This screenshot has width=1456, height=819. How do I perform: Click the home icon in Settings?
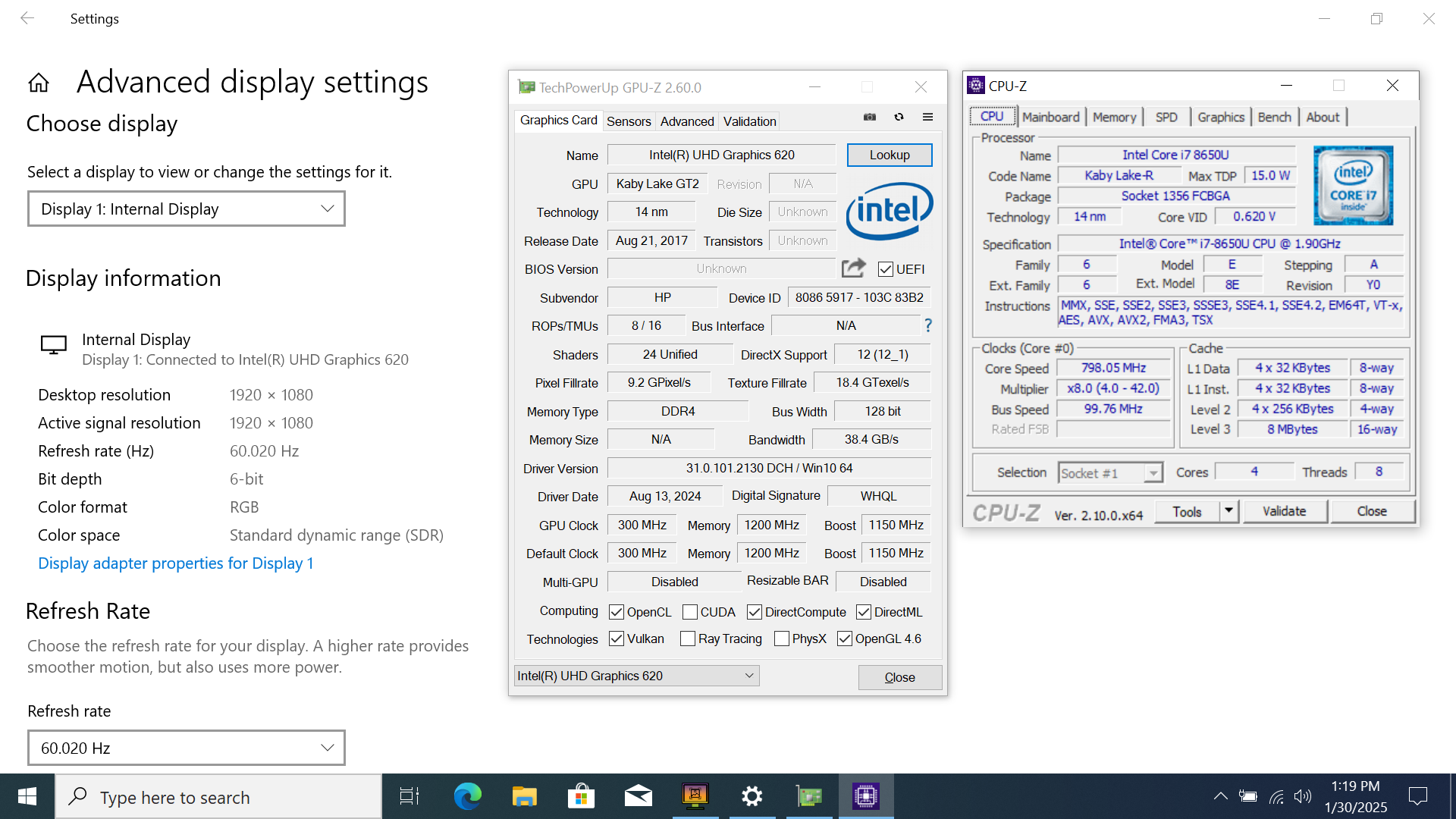pyautogui.click(x=39, y=83)
